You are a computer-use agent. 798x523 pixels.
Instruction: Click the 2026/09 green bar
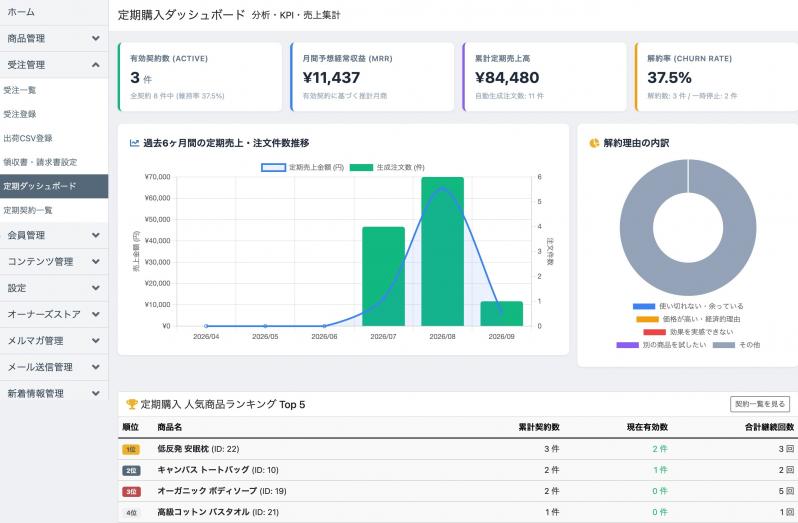click(501, 313)
